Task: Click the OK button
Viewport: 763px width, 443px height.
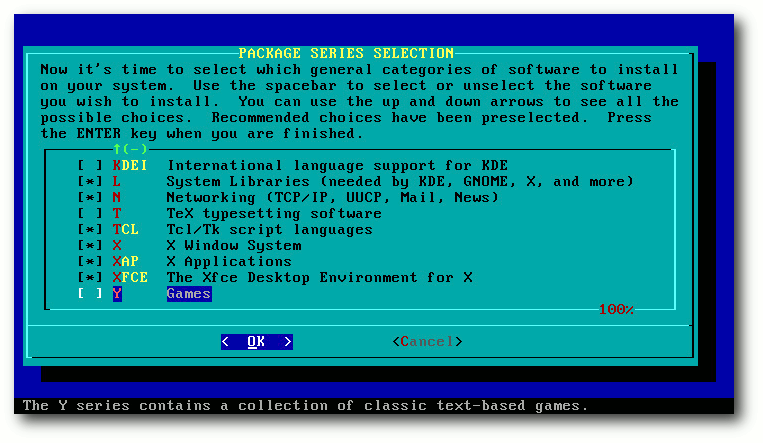Action: coord(256,342)
